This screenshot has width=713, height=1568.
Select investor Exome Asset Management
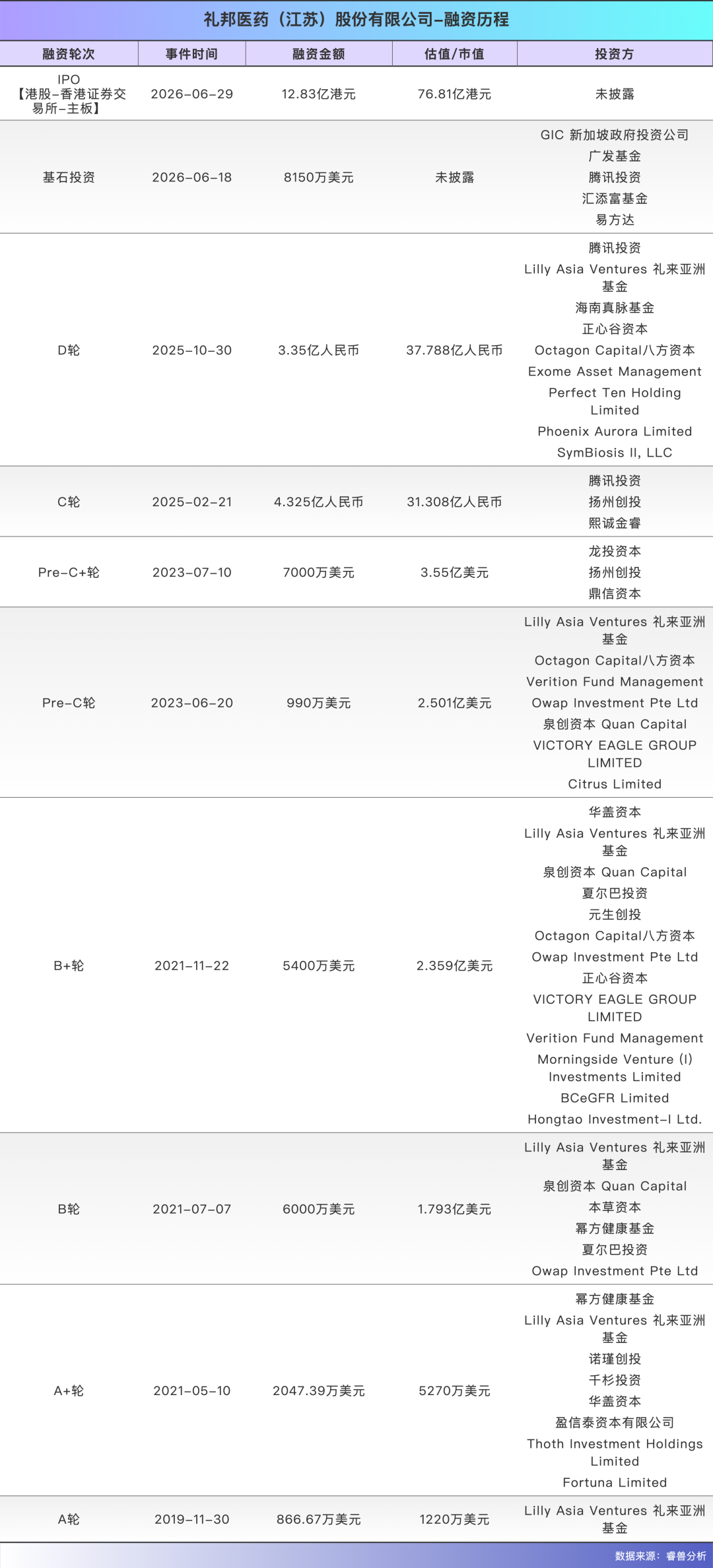(x=615, y=372)
